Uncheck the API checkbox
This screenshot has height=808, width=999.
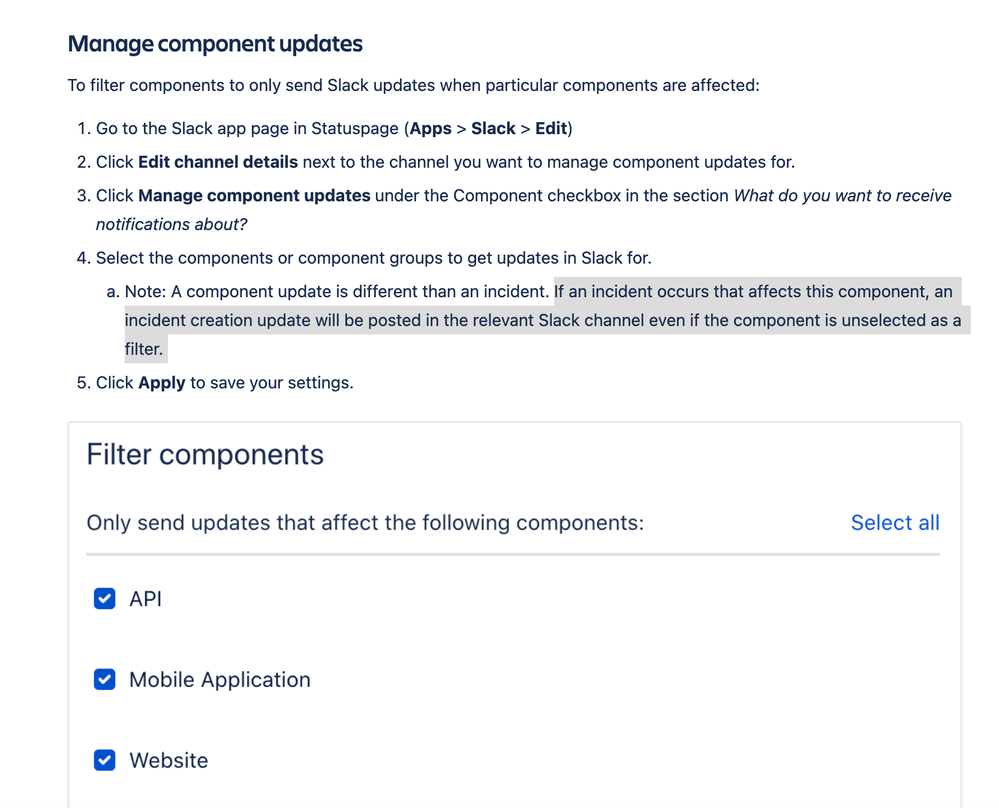point(105,599)
